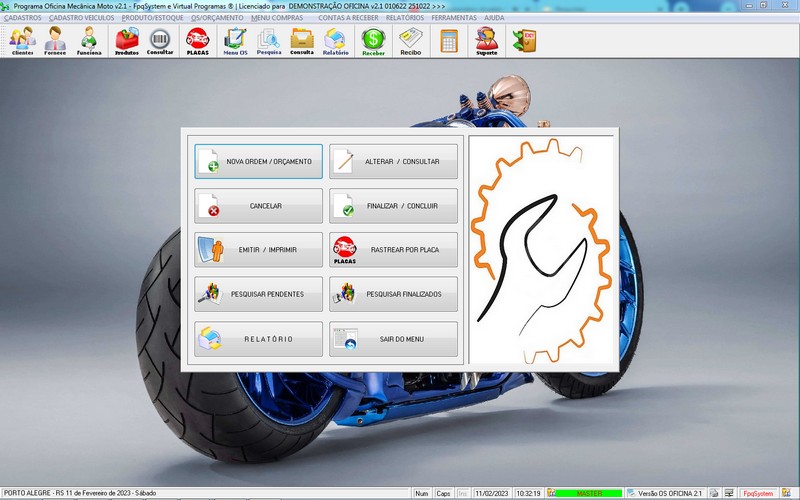Open the PRODUTO/ESTOQUE menu
Image resolution: width=800 pixels, height=500 pixels.
(152, 17)
